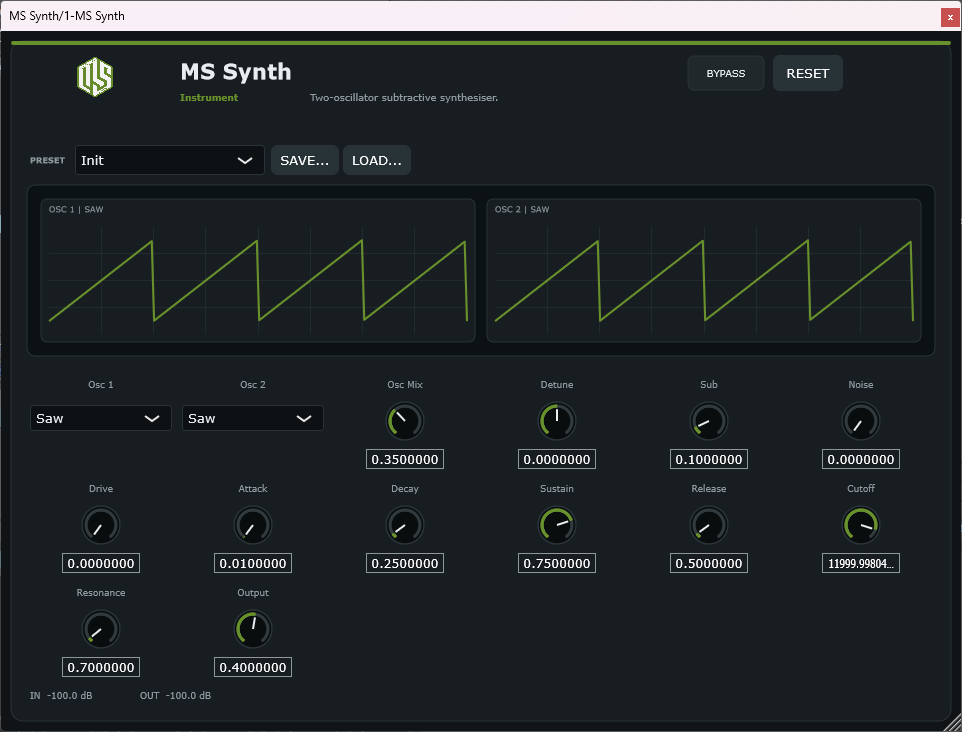Click the Detune value field
This screenshot has height=732, width=962.
pyautogui.click(x=557, y=460)
